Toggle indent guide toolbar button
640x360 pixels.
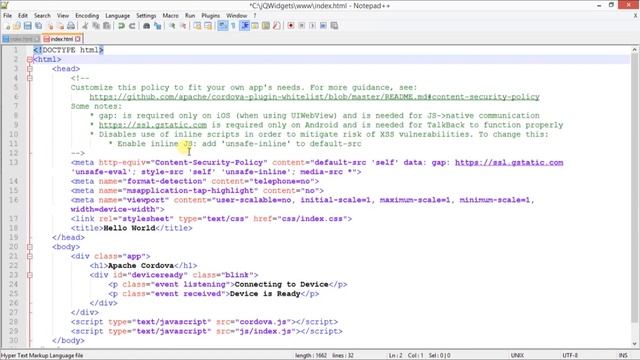click(244, 26)
